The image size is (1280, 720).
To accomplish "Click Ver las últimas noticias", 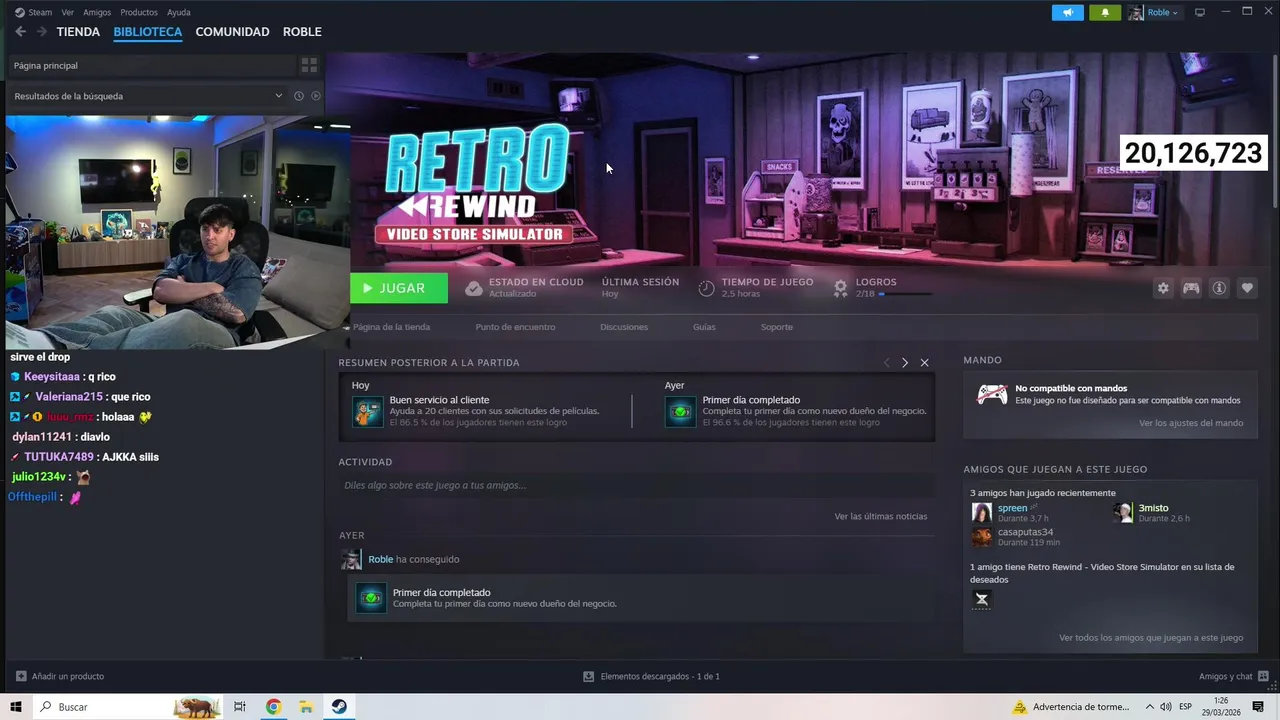I will pyautogui.click(x=881, y=516).
